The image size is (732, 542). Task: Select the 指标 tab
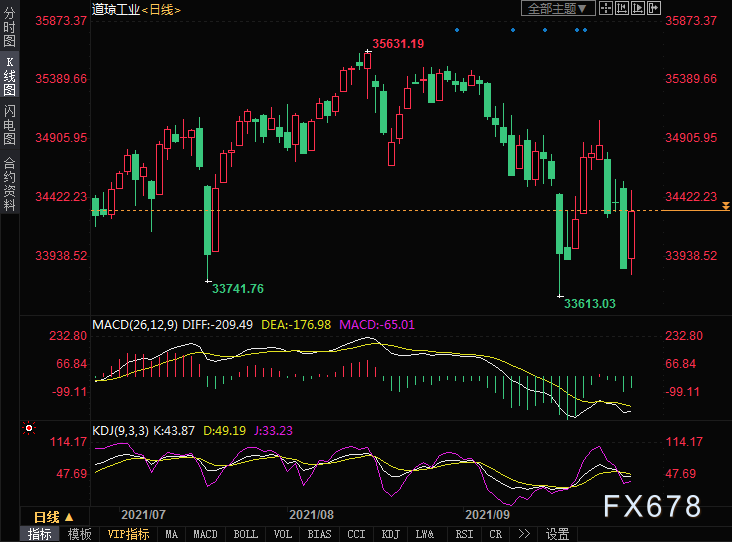point(40,534)
